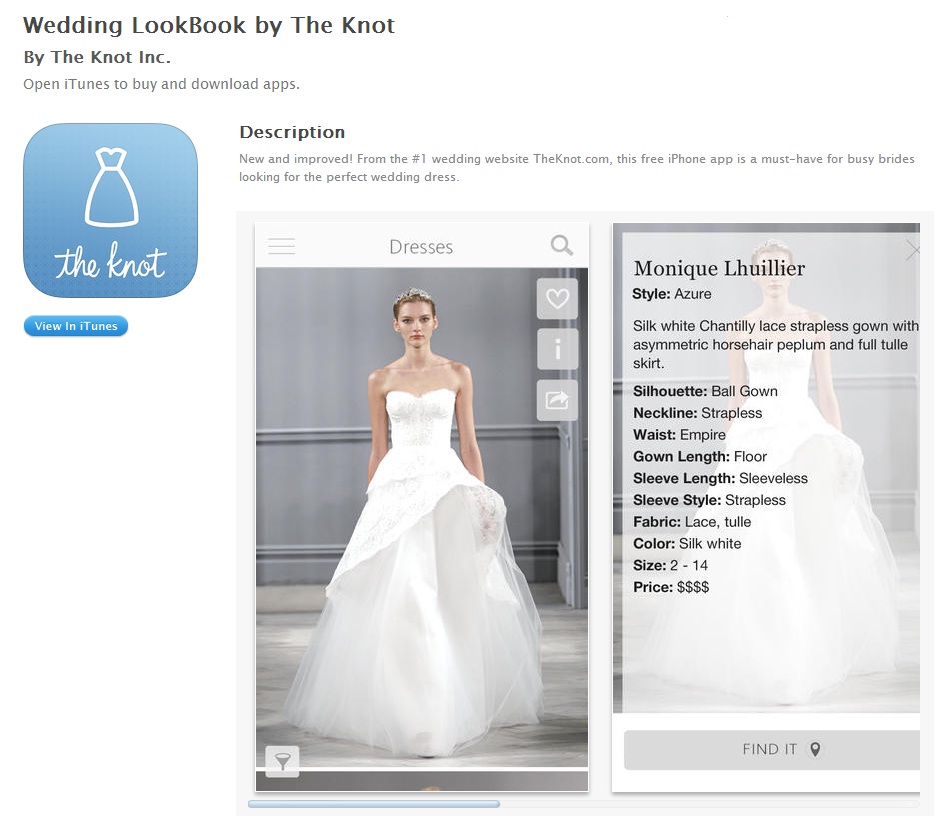
Task: Click the runway wedding dress photo
Action: (x=422, y=517)
